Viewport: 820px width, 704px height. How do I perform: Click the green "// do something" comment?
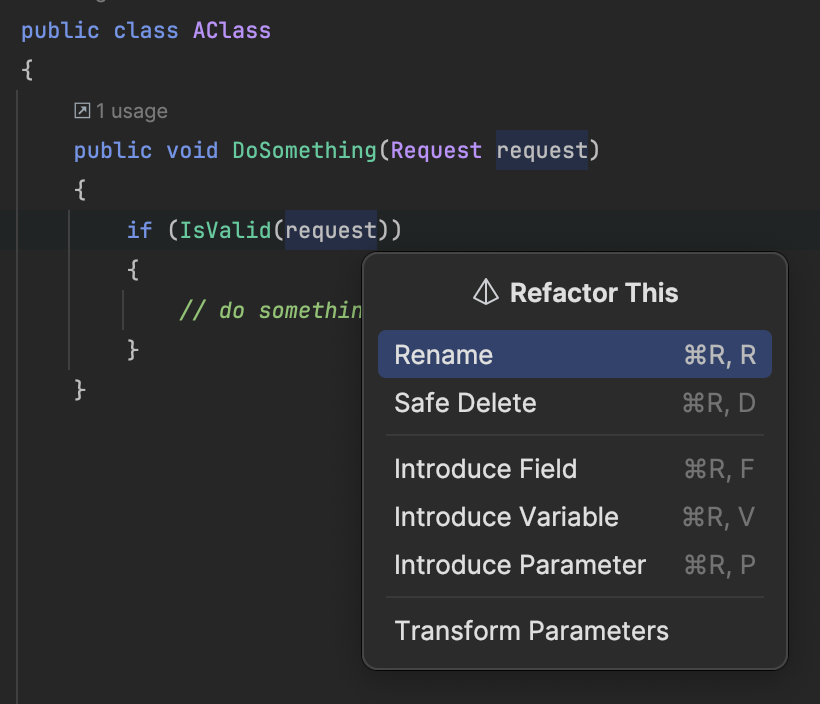pyautogui.click(x=270, y=311)
